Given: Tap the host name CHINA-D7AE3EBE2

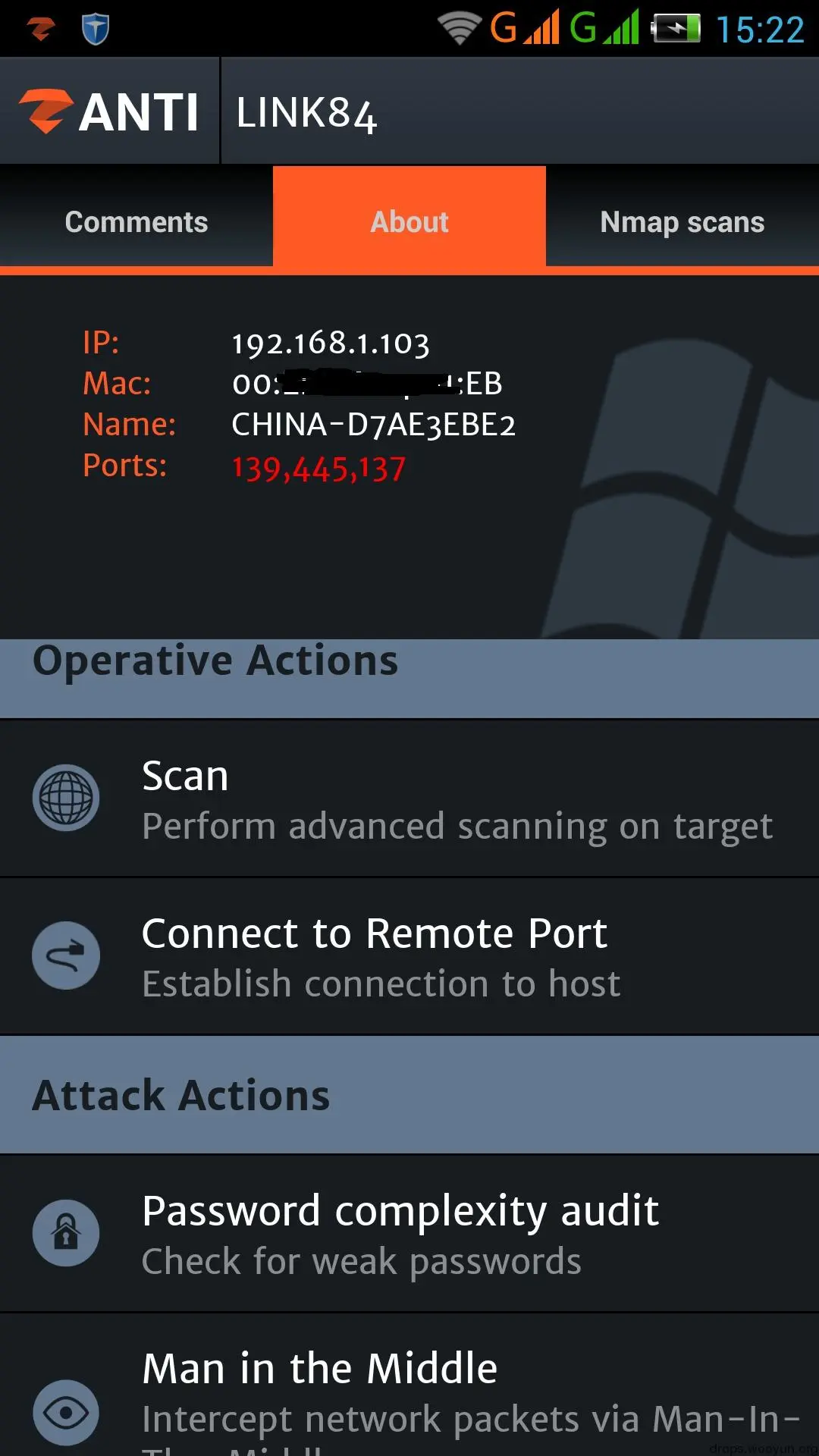Looking at the screenshot, I should click(373, 425).
